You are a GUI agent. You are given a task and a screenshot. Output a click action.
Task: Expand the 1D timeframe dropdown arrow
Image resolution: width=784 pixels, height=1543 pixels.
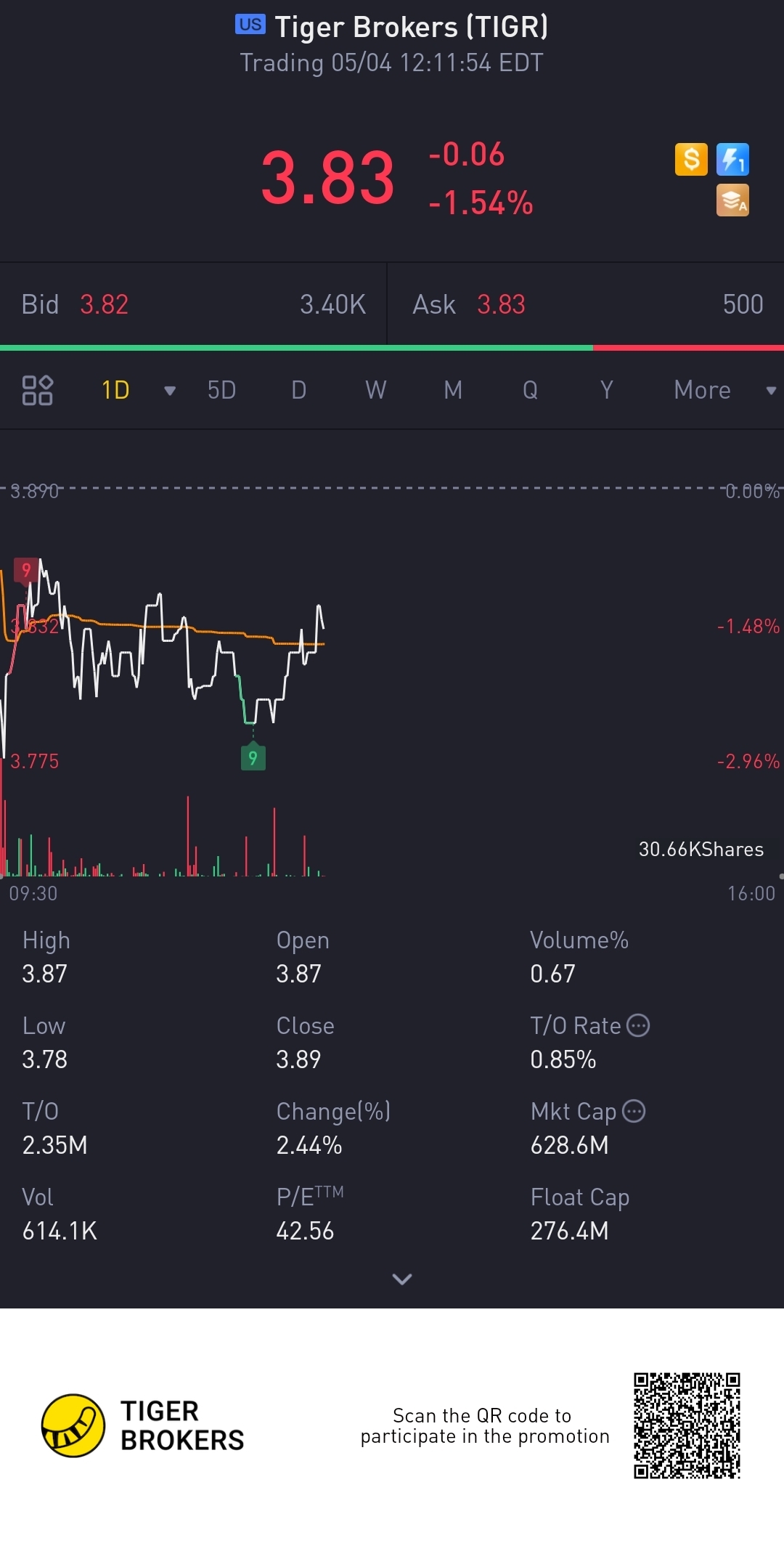[x=170, y=391]
